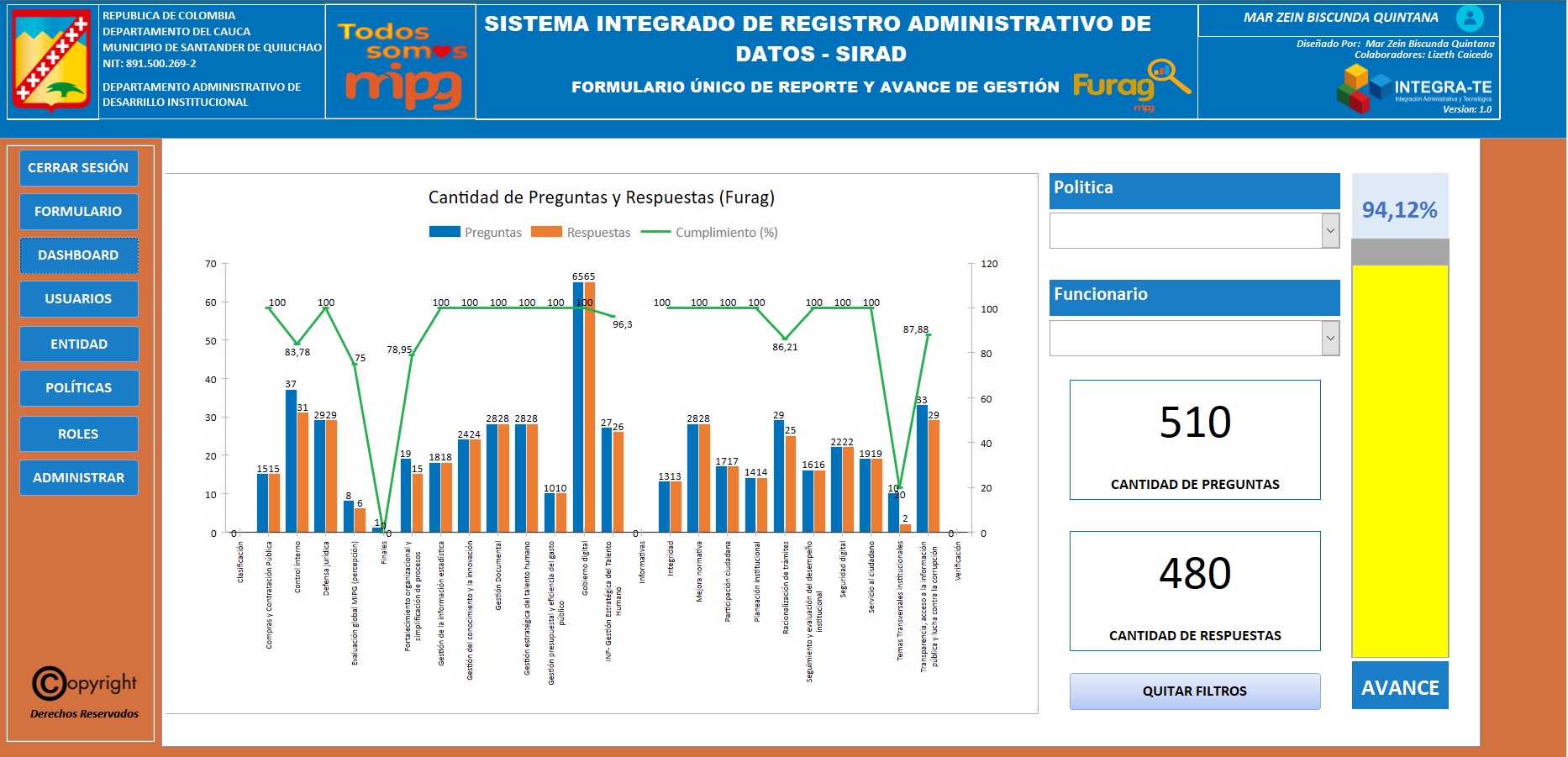Click the Integridad axis label
The image size is (1568, 757).
coord(671,558)
